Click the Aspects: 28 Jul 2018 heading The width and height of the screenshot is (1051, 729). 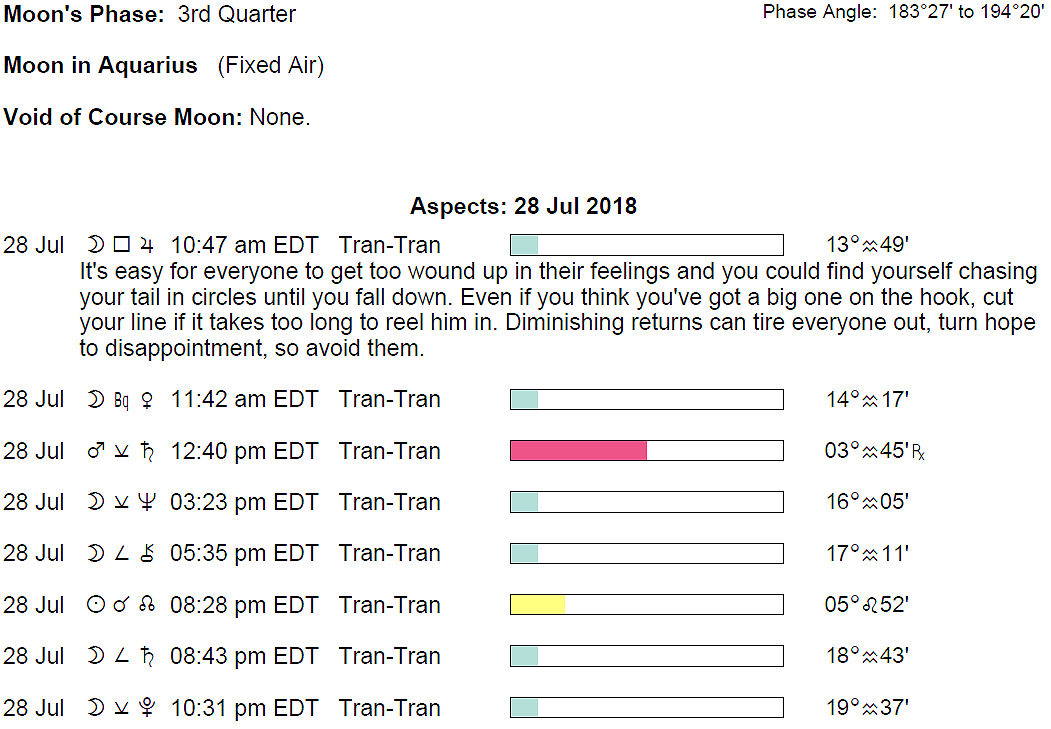click(x=523, y=207)
